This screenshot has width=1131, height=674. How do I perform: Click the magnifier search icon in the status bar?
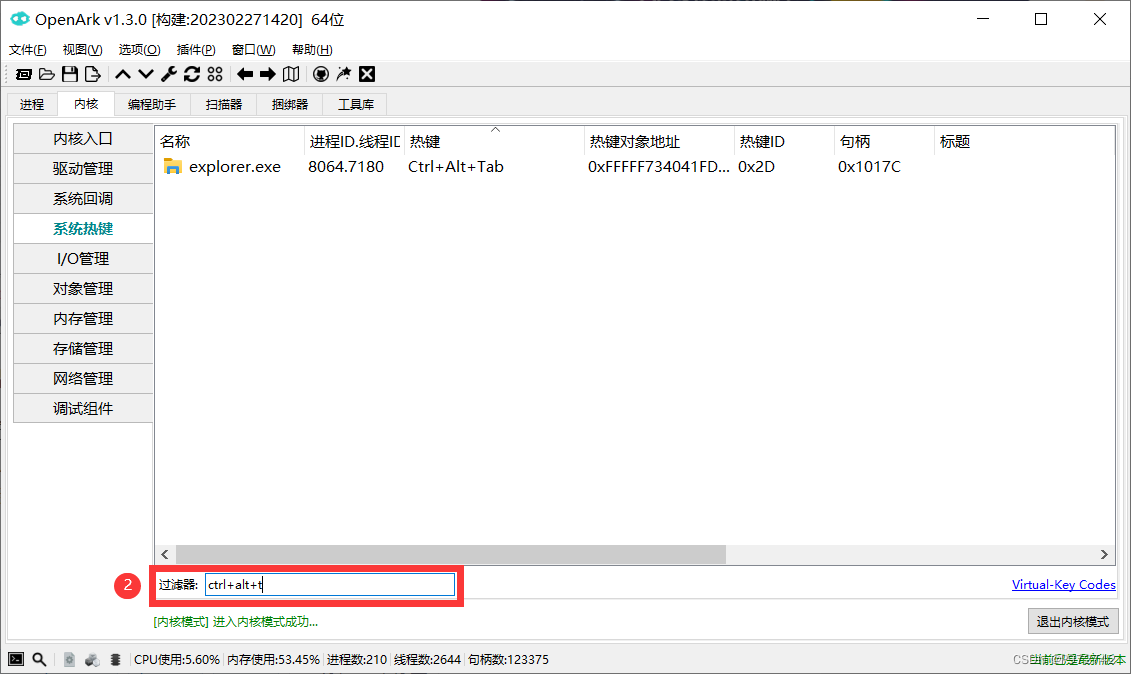tap(39, 659)
